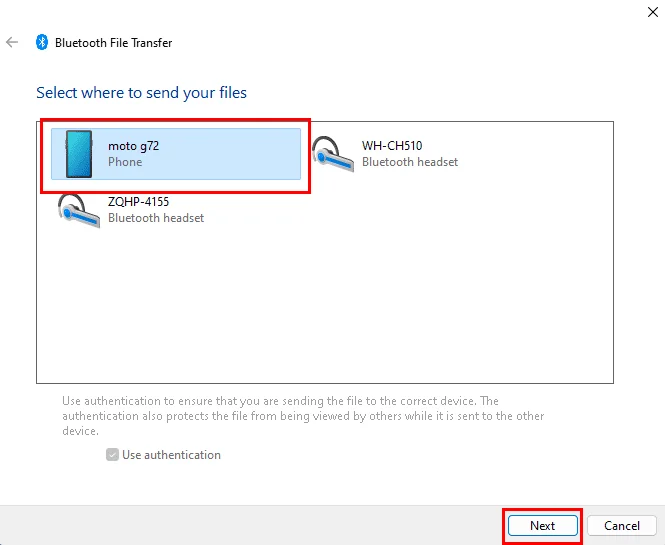Click the Select where to send heading
665x545 pixels.
(x=141, y=92)
